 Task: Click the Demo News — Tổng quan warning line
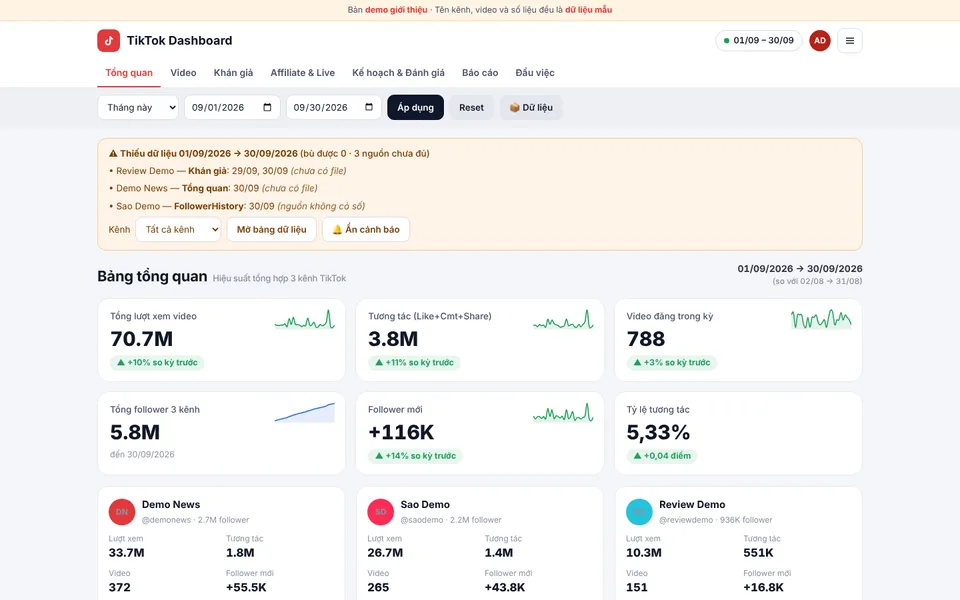213,188
